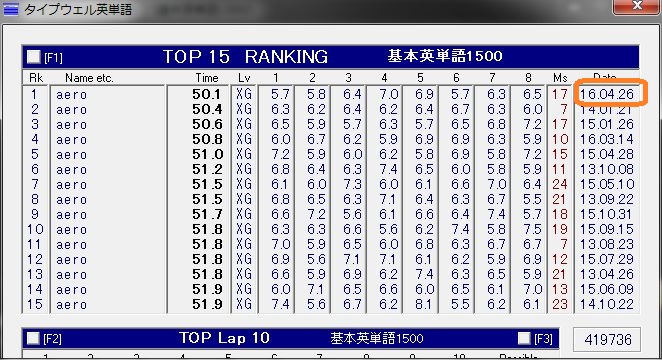Click the date 15.07.29
The image size is (662, 360).
click(607, 259)
